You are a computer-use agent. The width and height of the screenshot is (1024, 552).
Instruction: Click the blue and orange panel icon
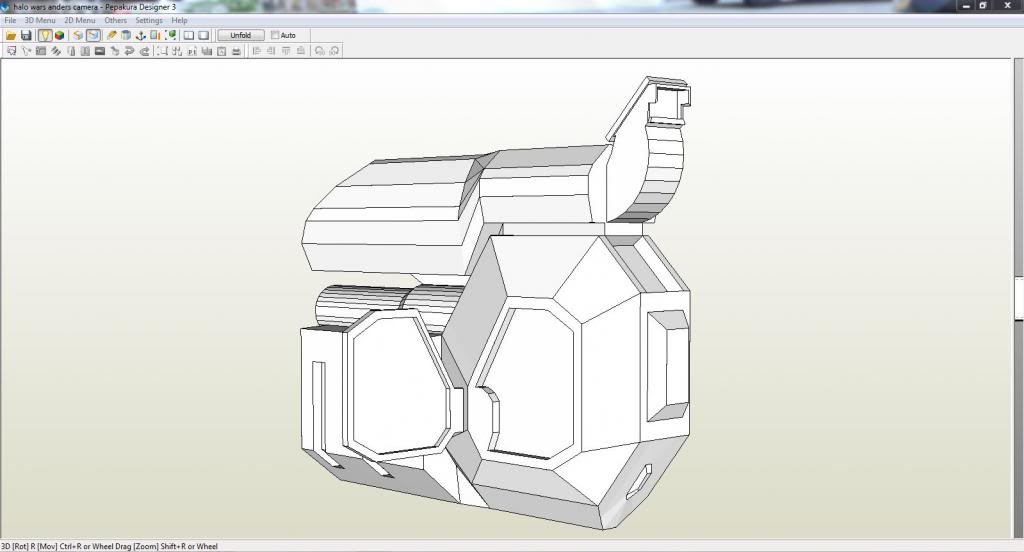pyautogui.click(x=155, y=35)
